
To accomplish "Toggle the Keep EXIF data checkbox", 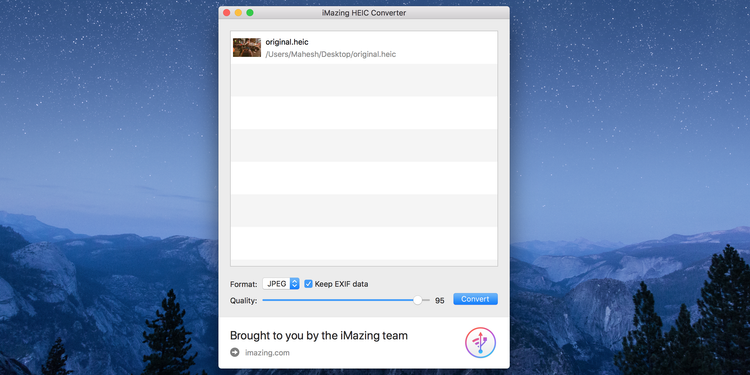I will coord(309,284).
